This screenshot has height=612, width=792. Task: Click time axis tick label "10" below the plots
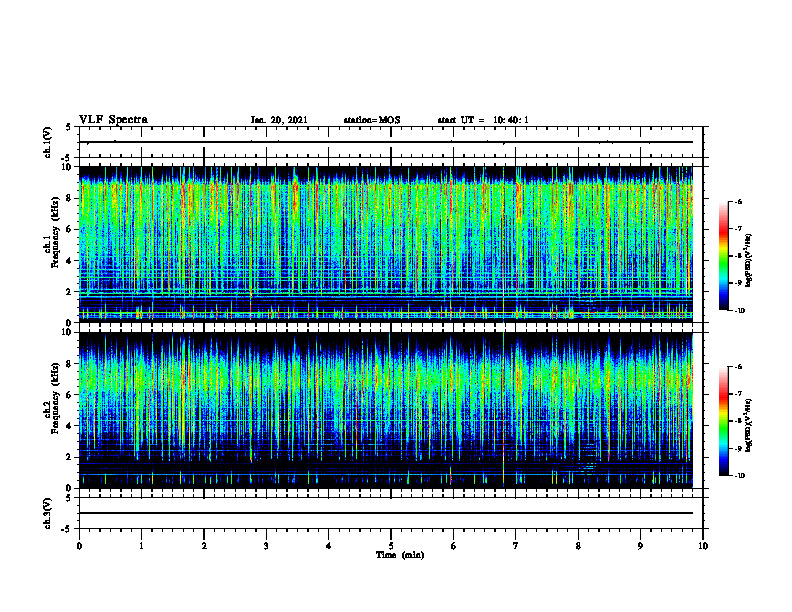coord(703,546)
